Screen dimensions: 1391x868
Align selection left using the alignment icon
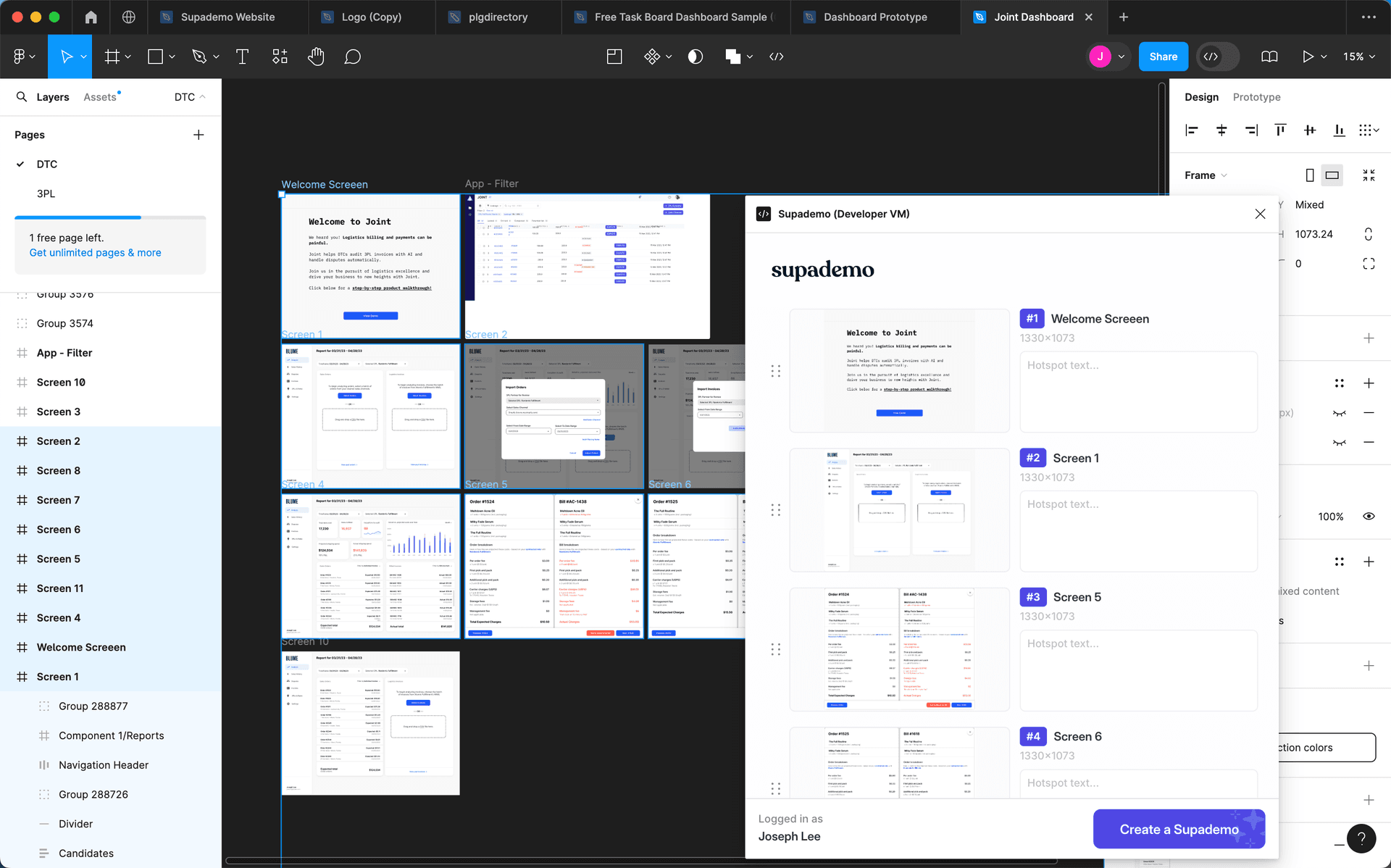pos(1192,130)
